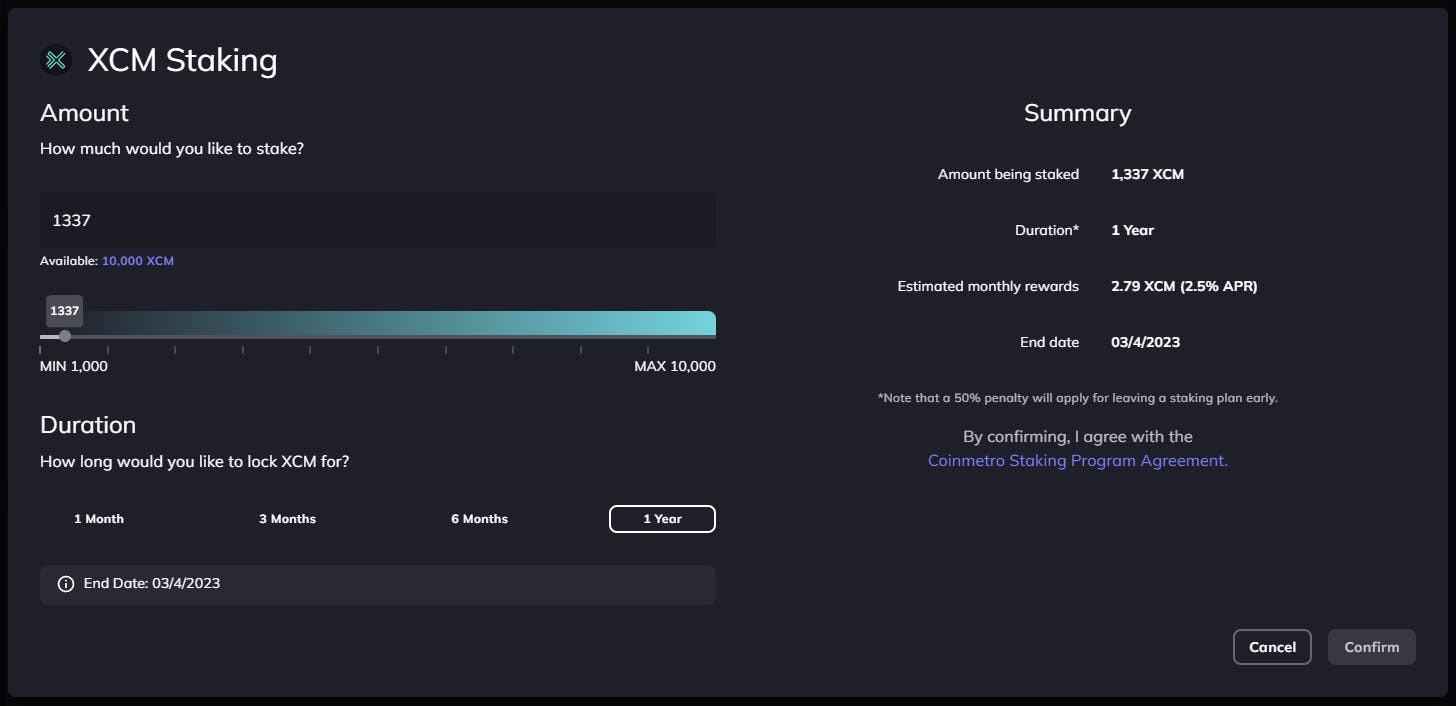This screenshot has width=1456, height=706.
Task: Click the summary End date 03/4/2023 value
Action: click(1145, 342)
